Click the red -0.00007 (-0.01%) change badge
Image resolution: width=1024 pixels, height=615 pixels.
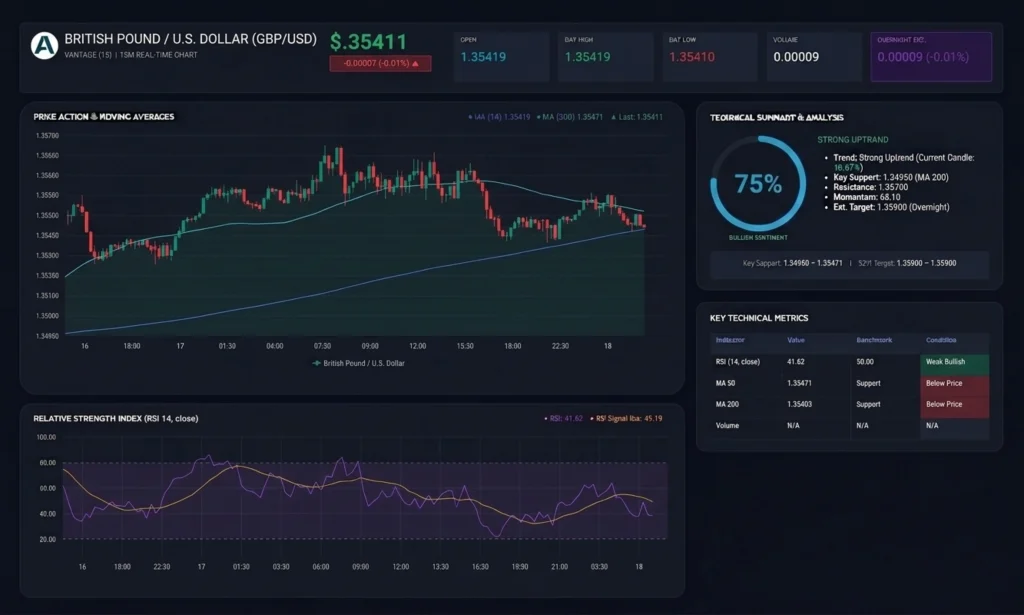(x=380, y=63)
